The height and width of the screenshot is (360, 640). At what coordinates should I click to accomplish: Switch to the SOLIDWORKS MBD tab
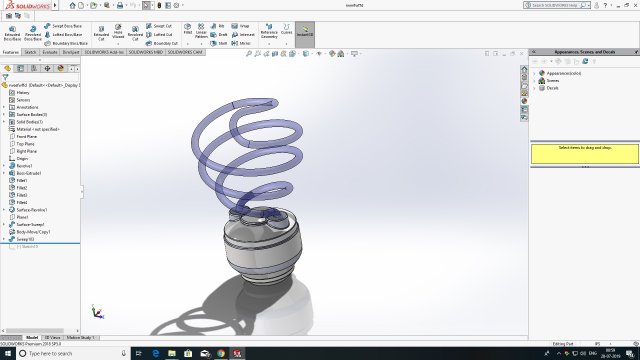pyautogui.click(x=145, y=52)
